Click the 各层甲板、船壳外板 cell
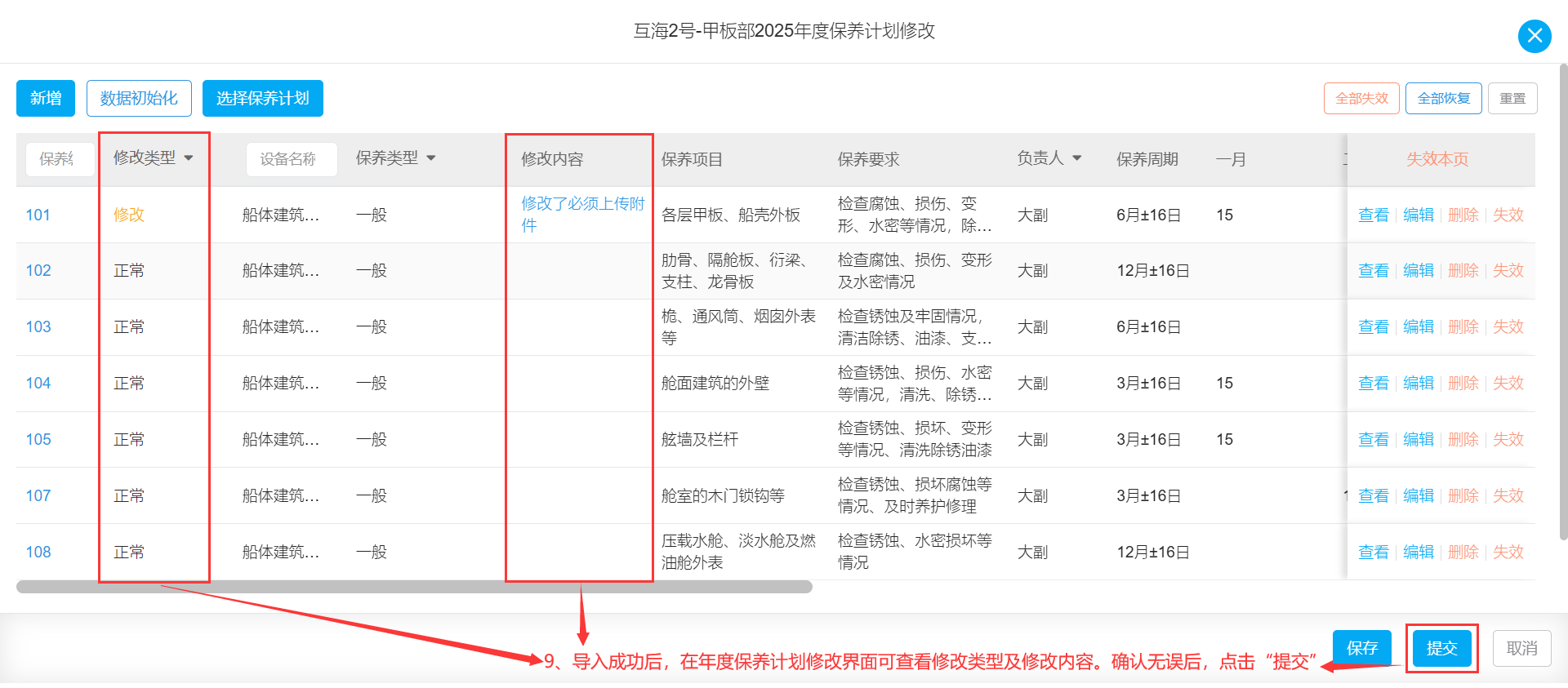Viewport: 1568px width, 688px height. (730, 215)
